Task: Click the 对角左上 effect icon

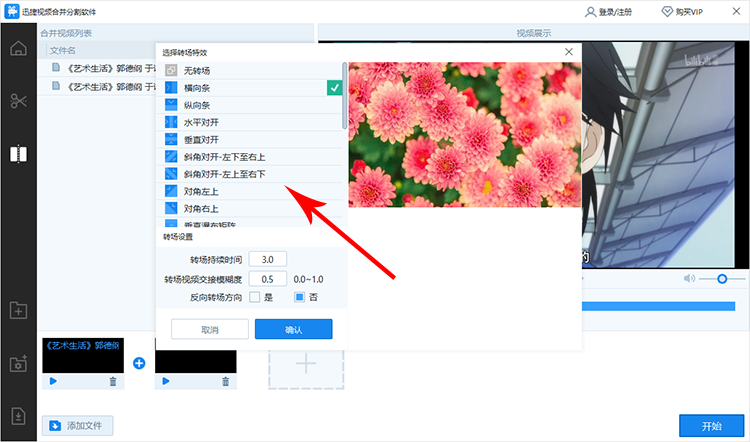Action: click(x=171, y=191)
